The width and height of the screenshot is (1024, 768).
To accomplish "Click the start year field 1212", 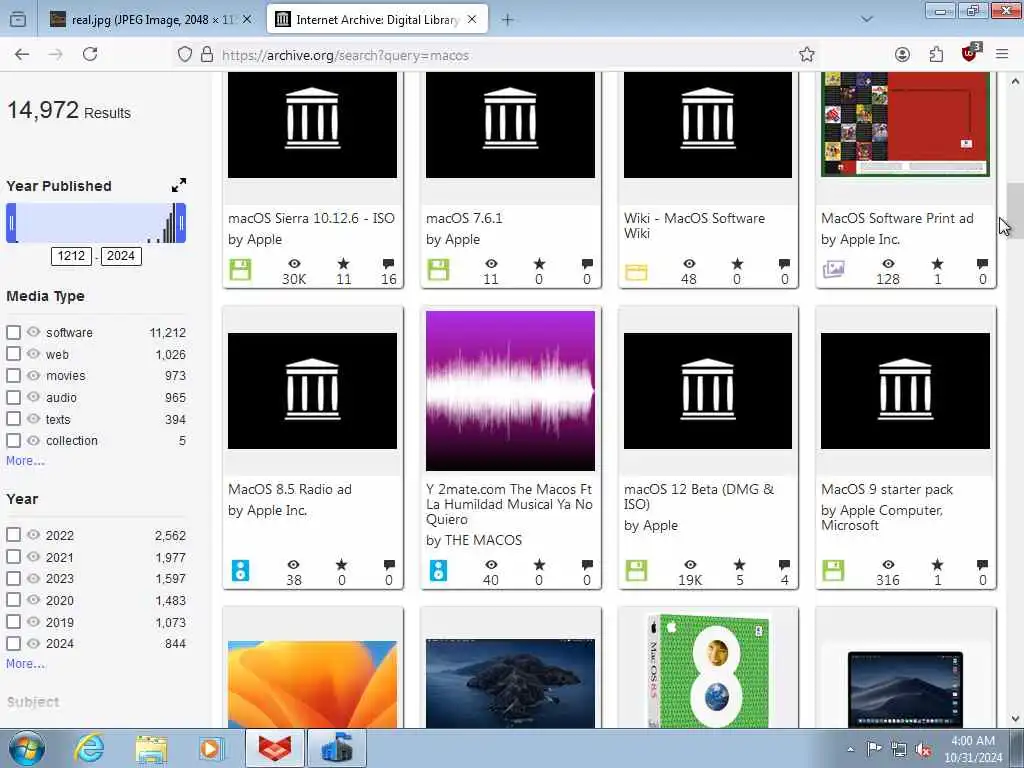I will pyautogui.click(x=71, y=255).
